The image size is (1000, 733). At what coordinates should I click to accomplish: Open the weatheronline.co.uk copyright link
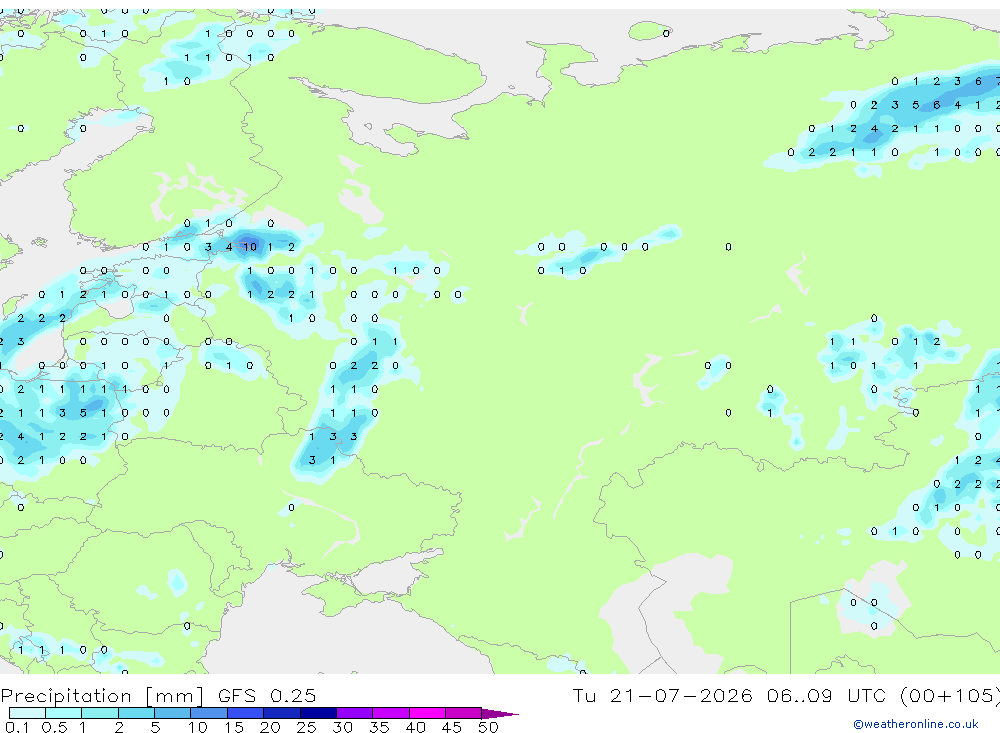point(916,724)
